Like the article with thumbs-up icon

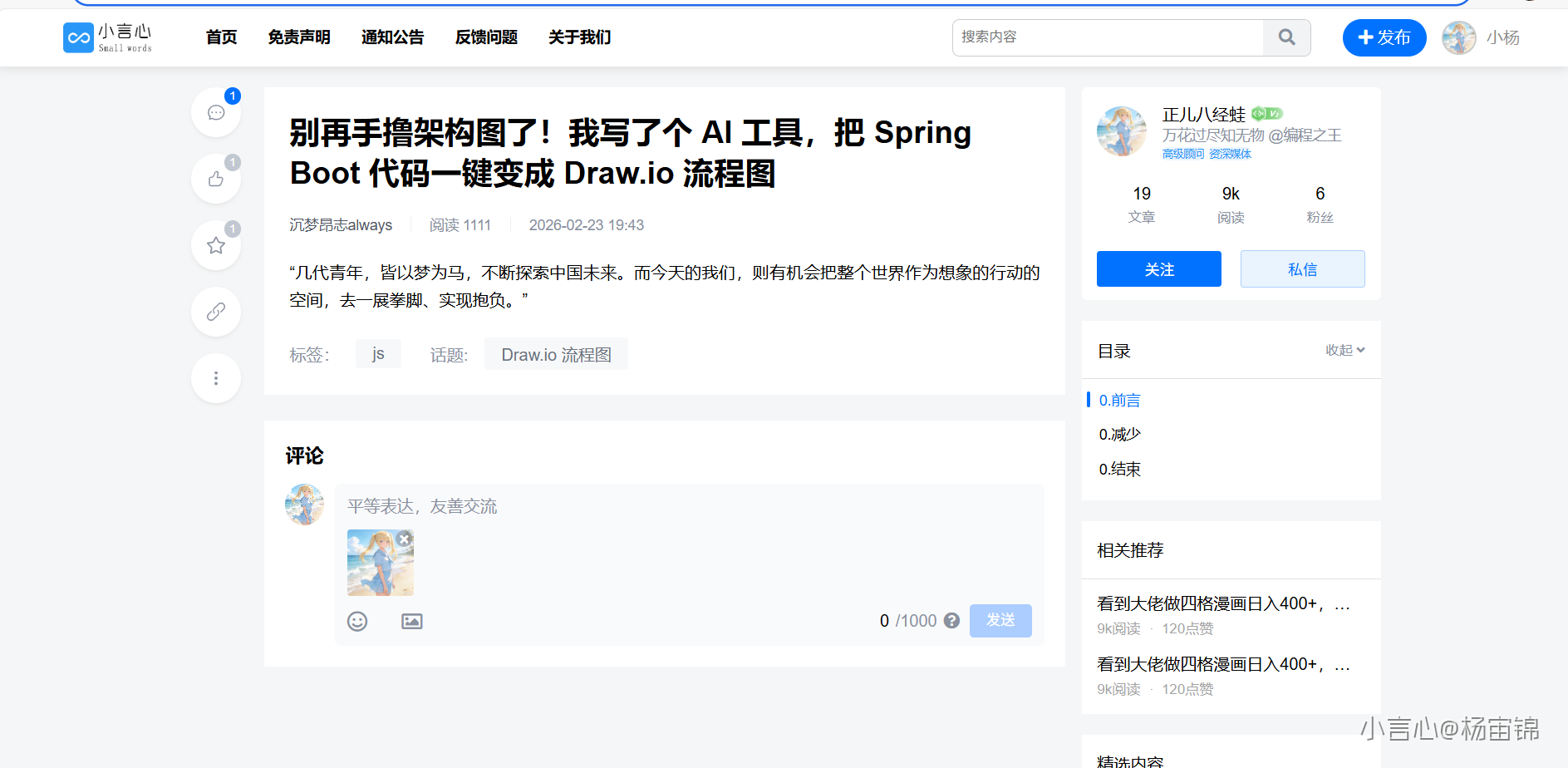(216, 180)
